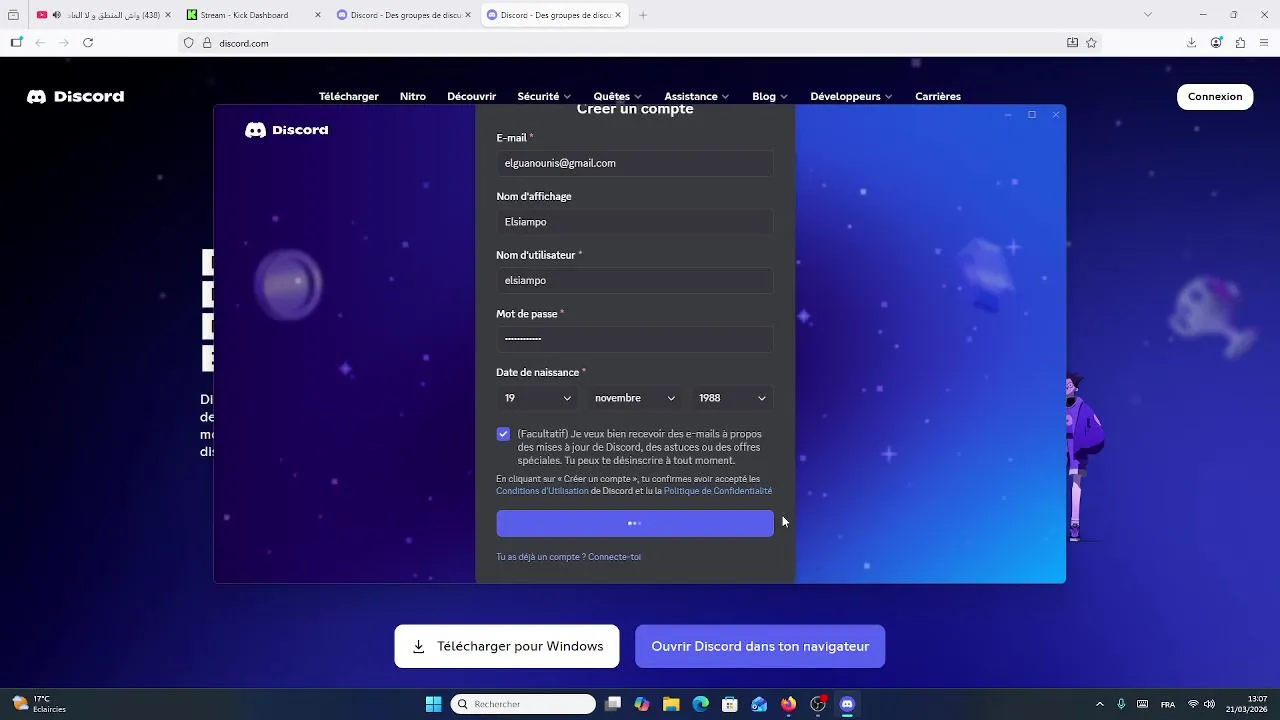This screenshot has height=720, width=1280.
Task: Open the browser downloads icon
Action: [x=1191, y=43]
